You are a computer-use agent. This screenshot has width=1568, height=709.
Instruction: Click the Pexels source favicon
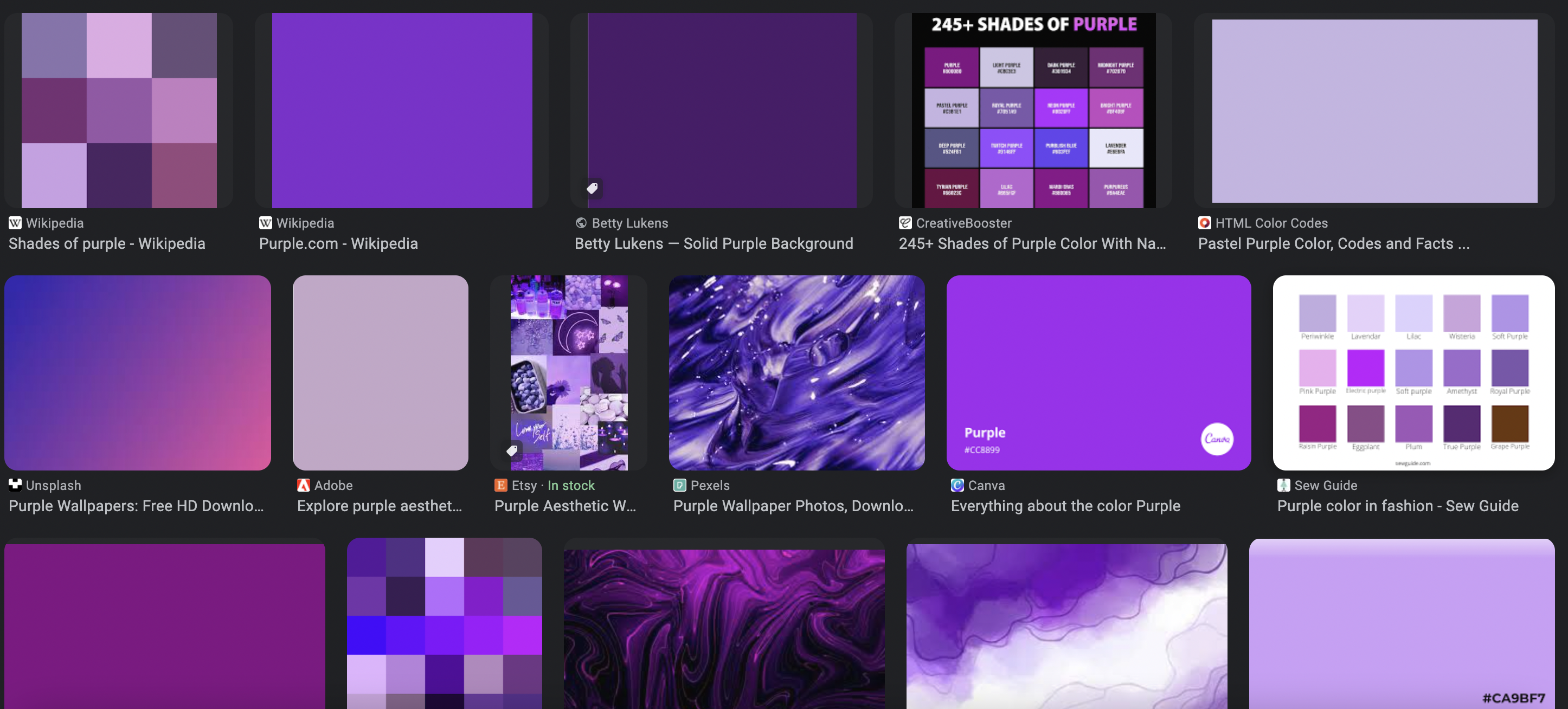pyautogui.click(x=679, y=485)
